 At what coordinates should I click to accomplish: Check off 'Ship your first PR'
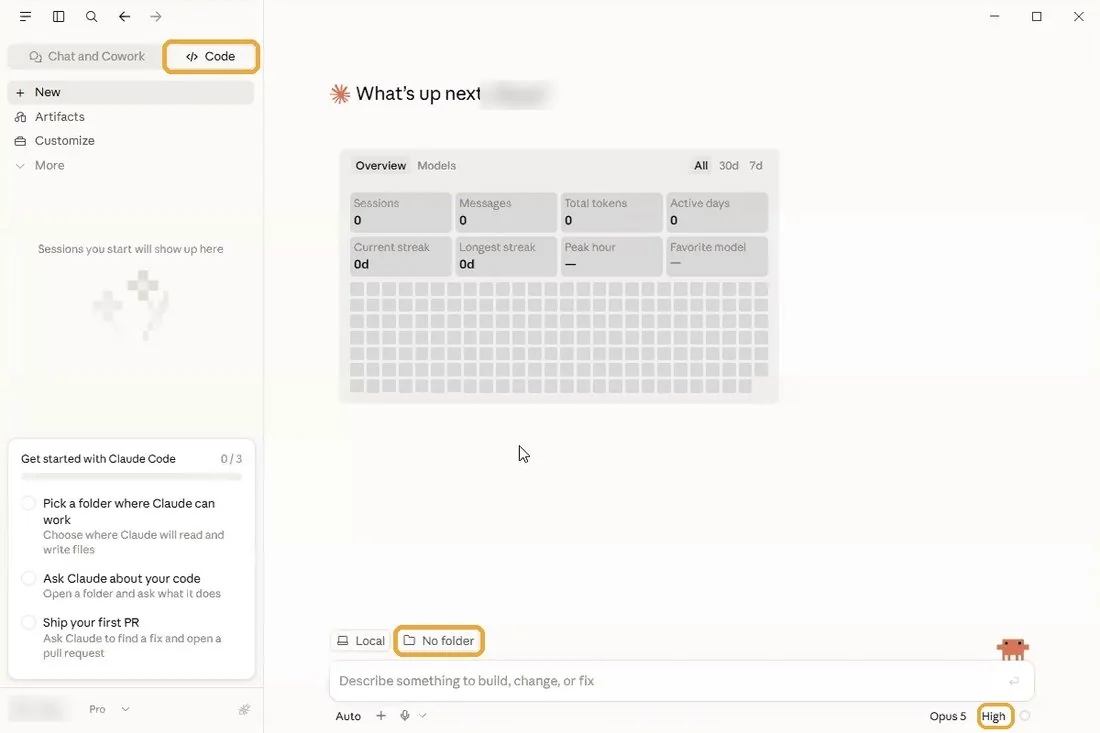[x=28, y=622]
